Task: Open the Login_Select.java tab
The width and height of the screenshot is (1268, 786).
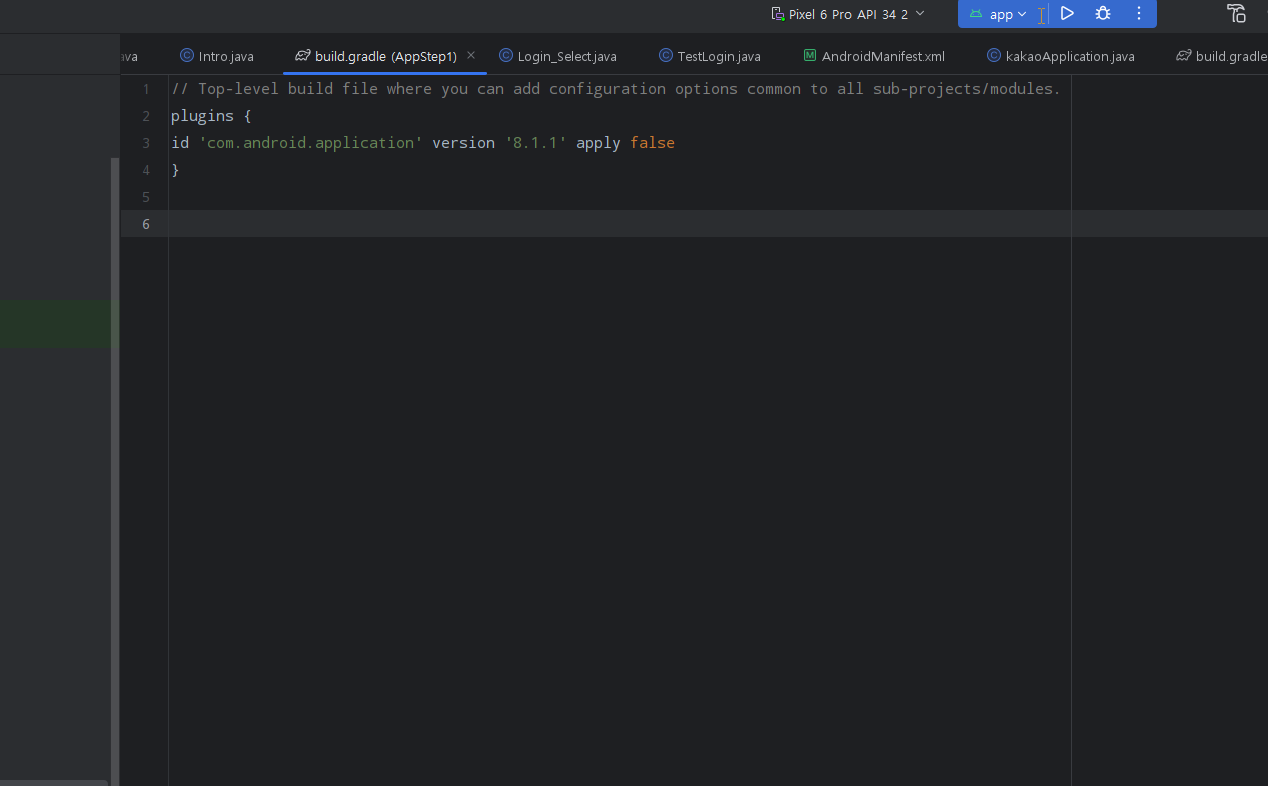Action: [558, 56]
